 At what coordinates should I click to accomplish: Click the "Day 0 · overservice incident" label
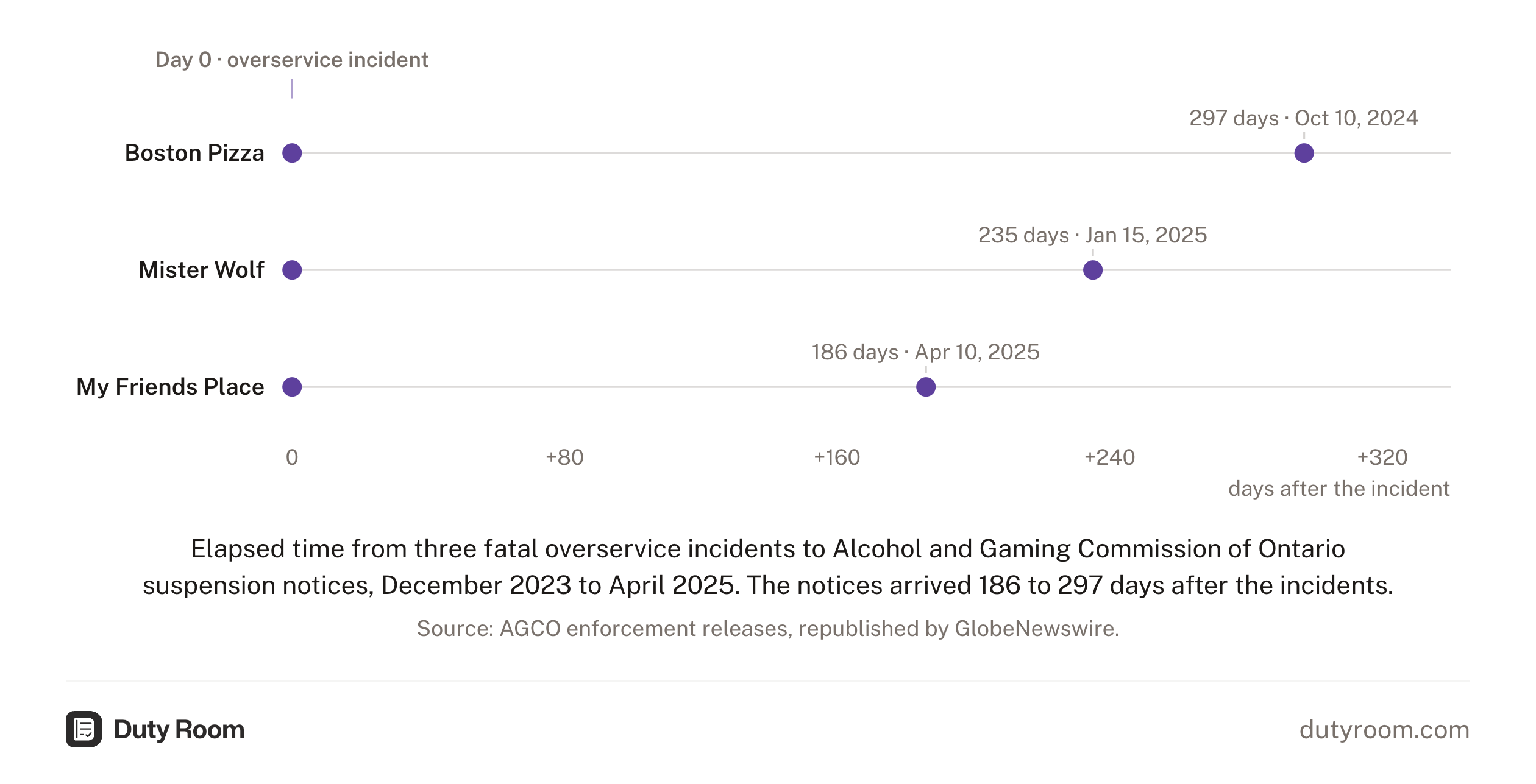[292, 60]
